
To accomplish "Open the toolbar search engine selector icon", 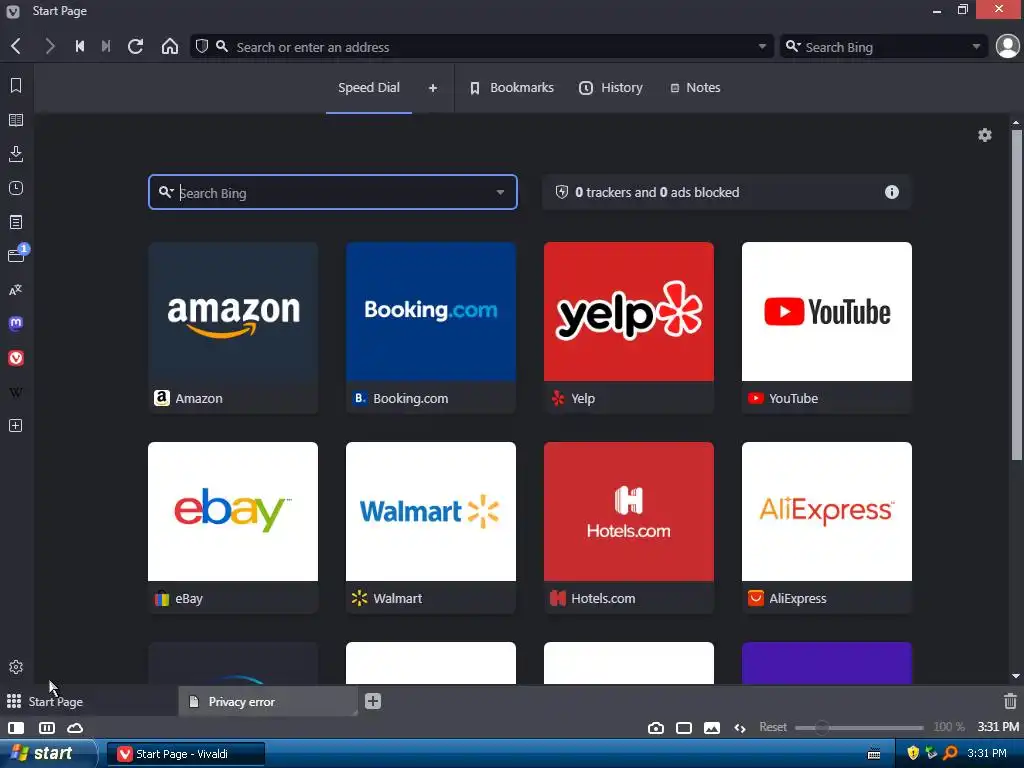I will (x=793, y=46).
